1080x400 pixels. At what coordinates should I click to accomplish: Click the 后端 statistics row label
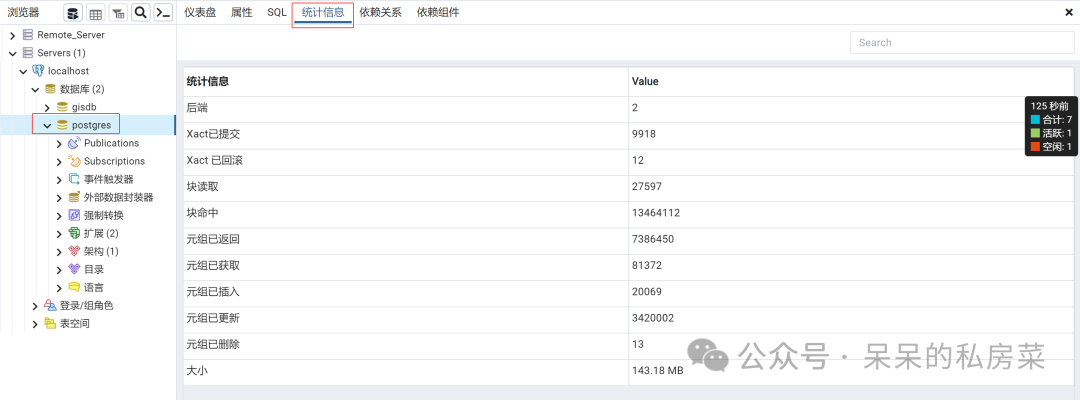tap(197, 107)
